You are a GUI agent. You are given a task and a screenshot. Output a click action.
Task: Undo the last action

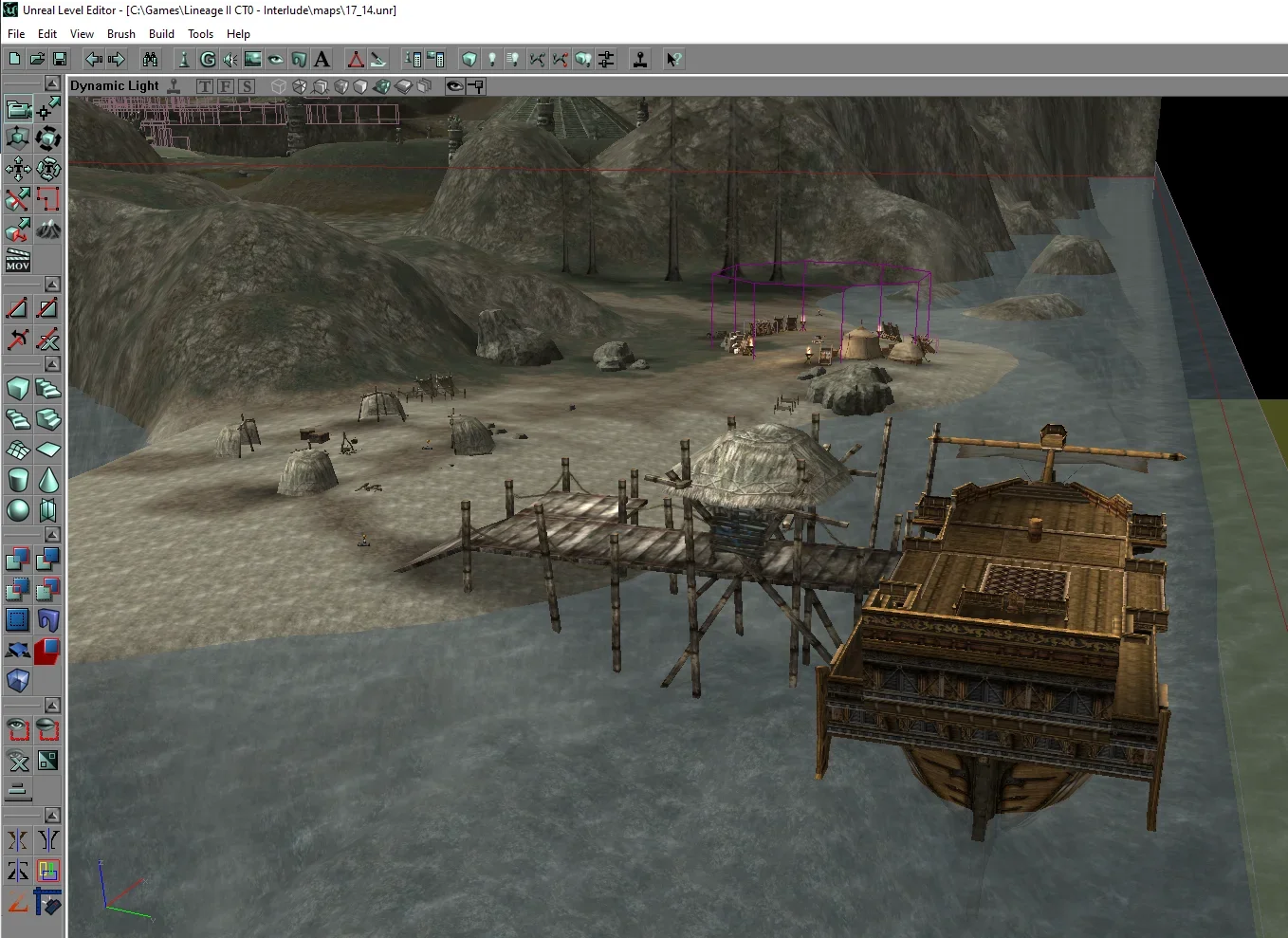pyautogui.click(x=93, y=59)
